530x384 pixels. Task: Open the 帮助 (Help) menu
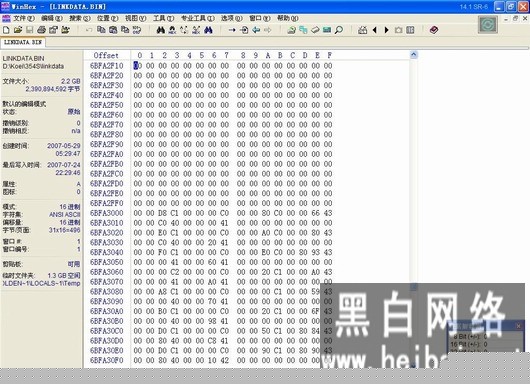click(x=288, y=18)
